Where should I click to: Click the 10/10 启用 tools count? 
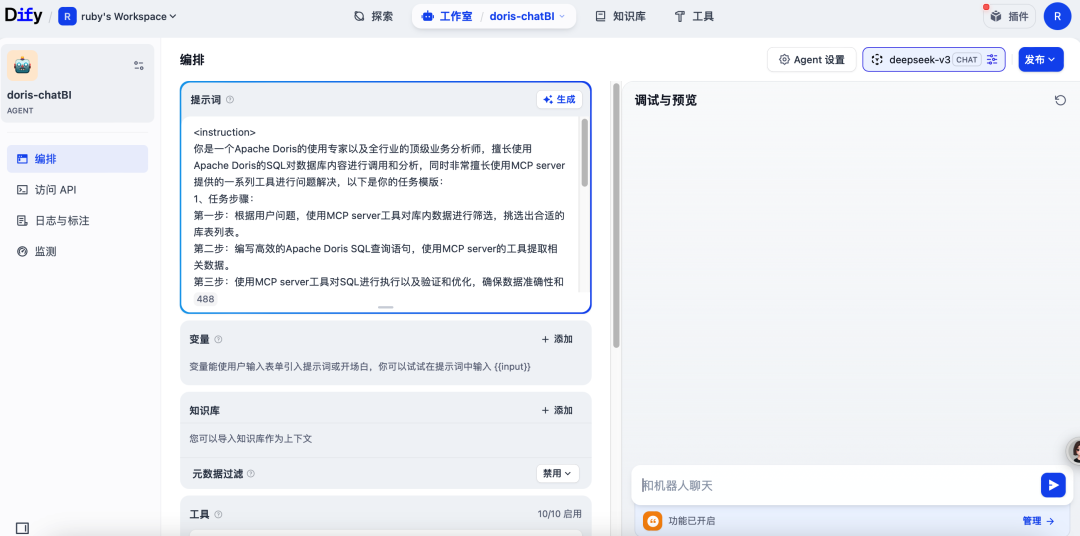tap(559, 514)
